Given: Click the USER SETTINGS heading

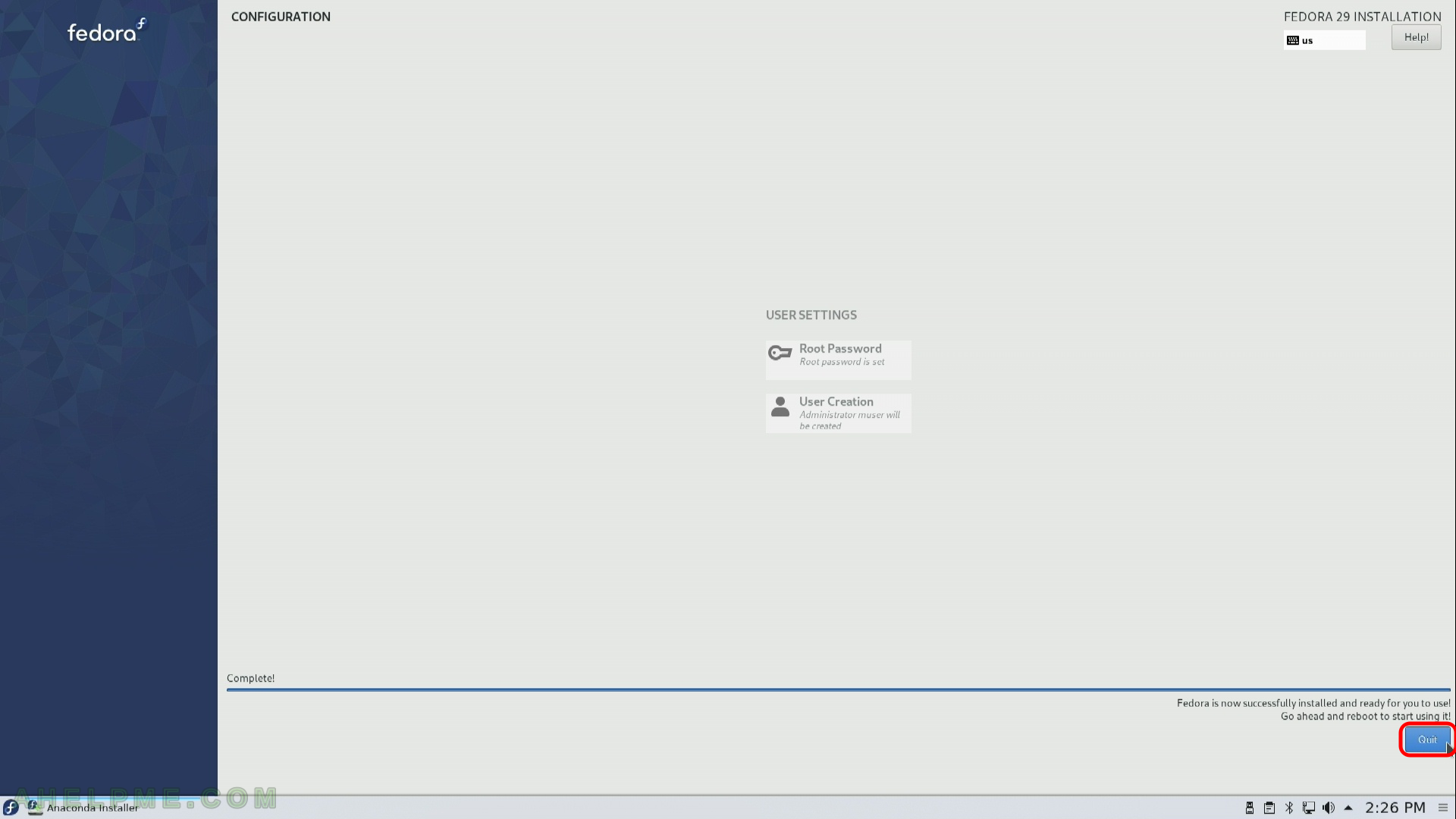Looking at the screenshot, I should coord(811,315).
